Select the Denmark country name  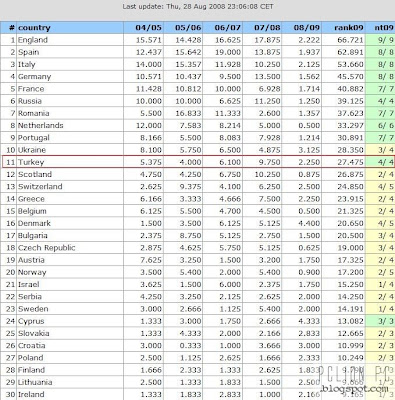(34, 223)
